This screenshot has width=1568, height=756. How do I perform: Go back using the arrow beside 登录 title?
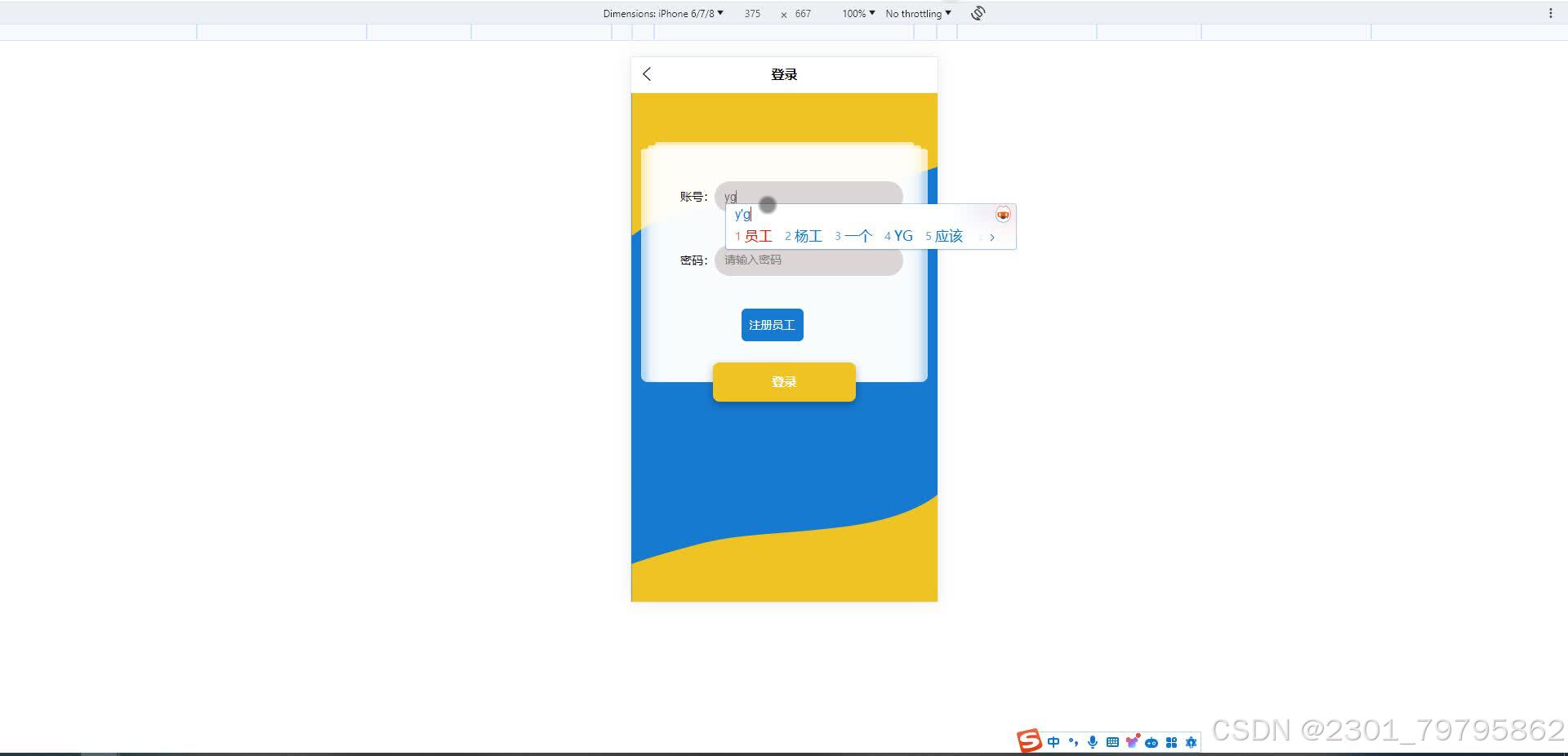point(647,74)
